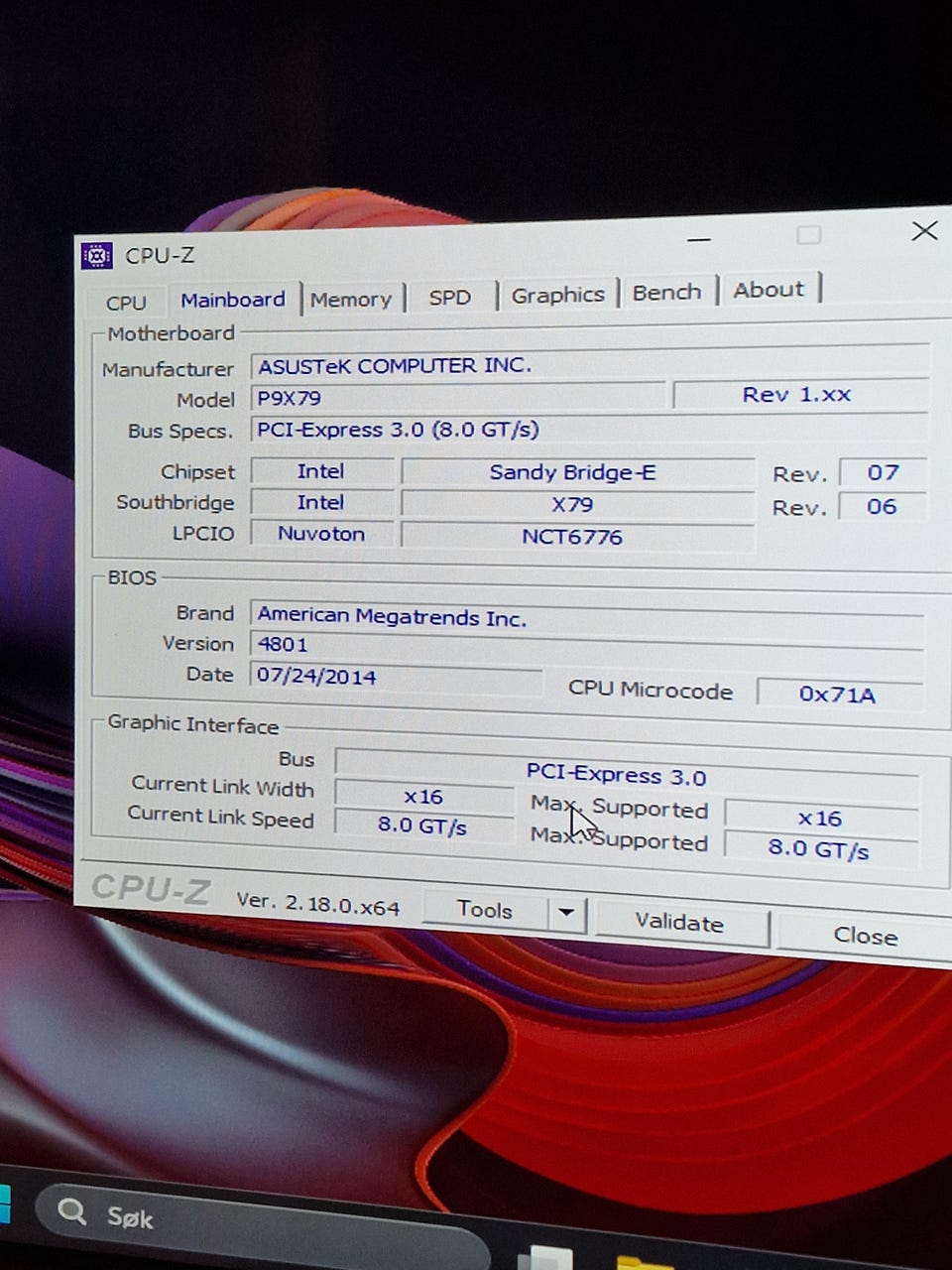Open the About tab

point(769,290)
